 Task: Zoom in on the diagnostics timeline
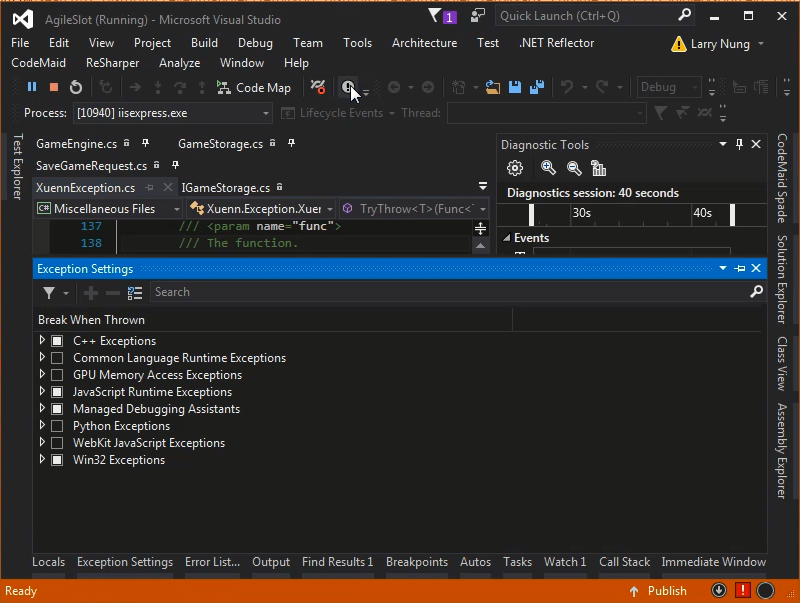(x=548, y=168)
